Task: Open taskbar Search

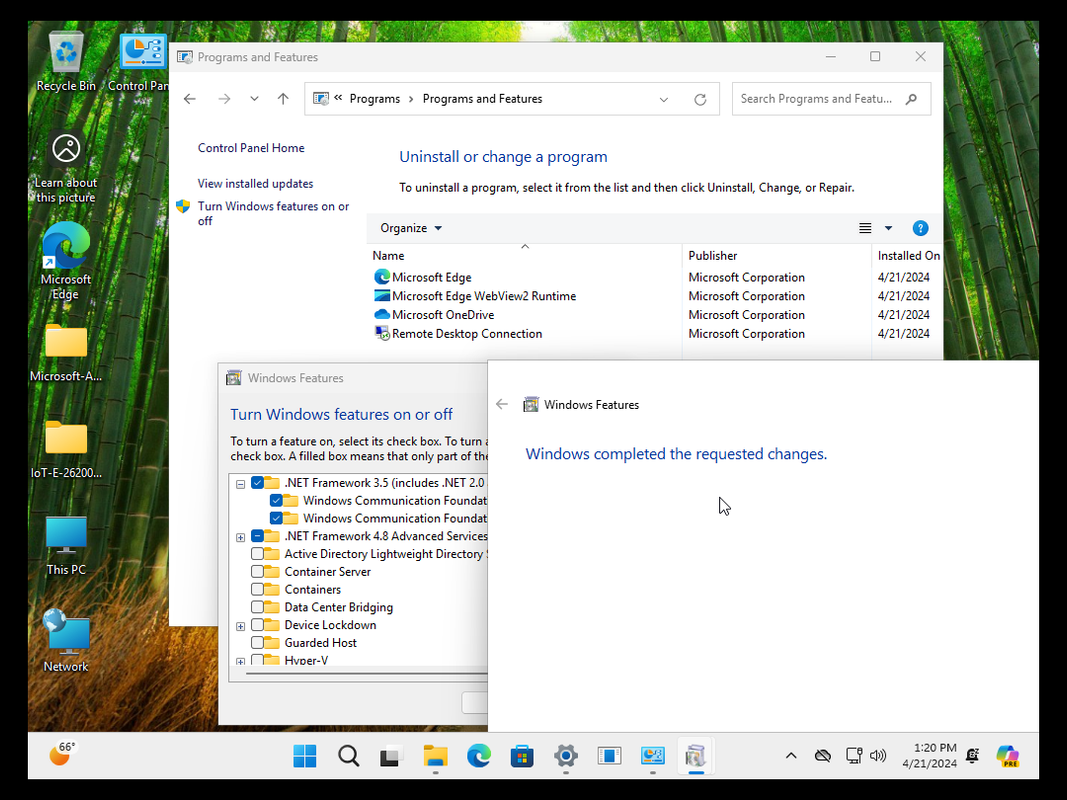Action: (x=348, y=756)
